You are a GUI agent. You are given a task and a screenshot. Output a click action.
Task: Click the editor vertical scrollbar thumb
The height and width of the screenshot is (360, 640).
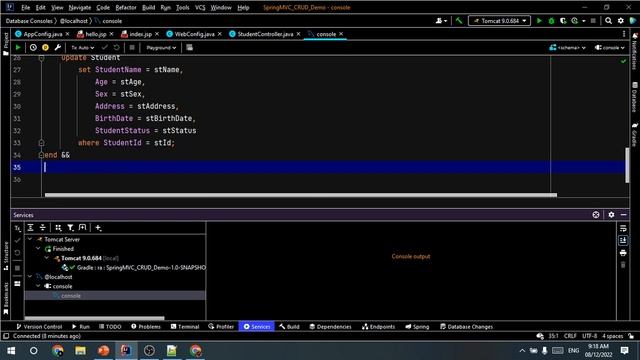pos(627,165)
